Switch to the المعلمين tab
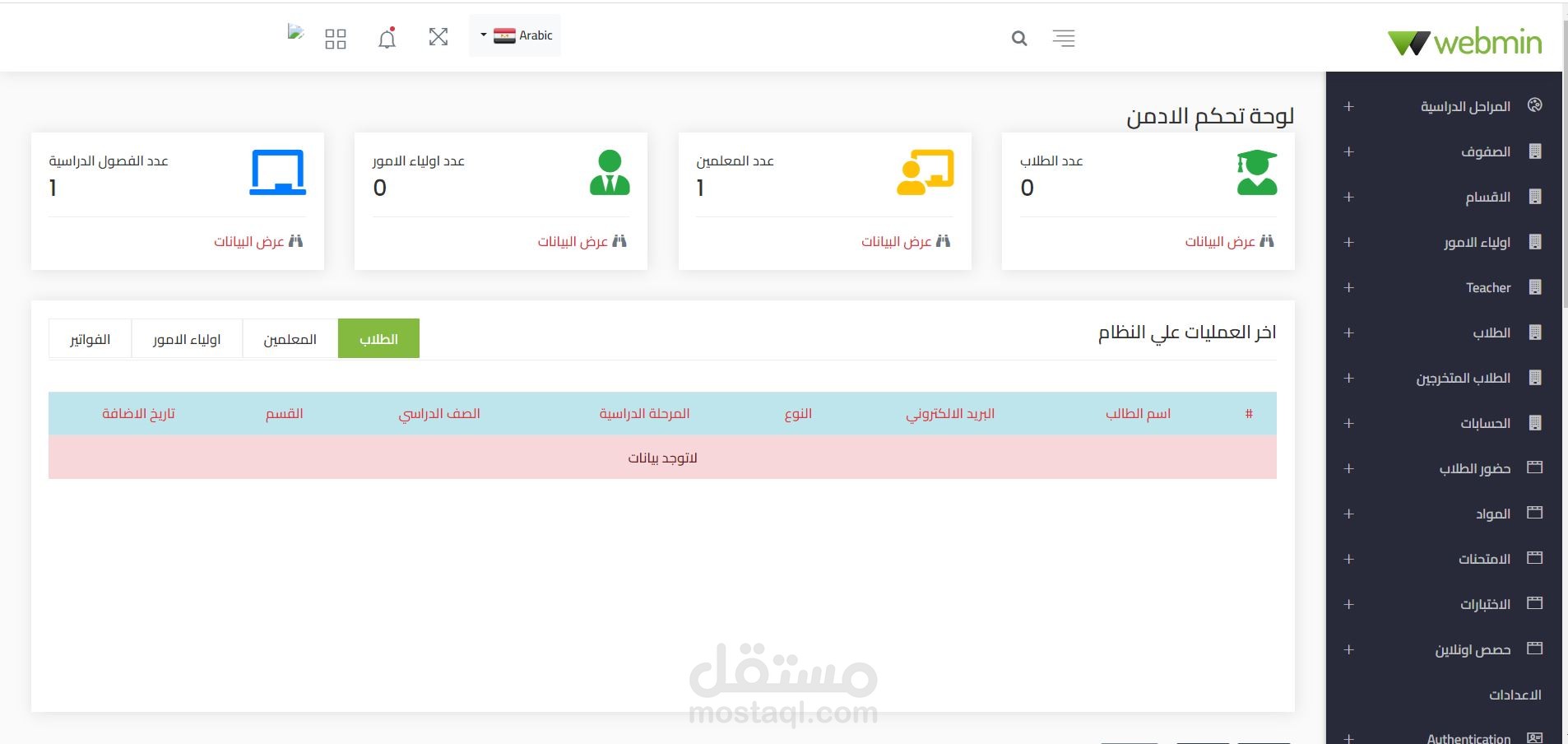 coord(290,338)
